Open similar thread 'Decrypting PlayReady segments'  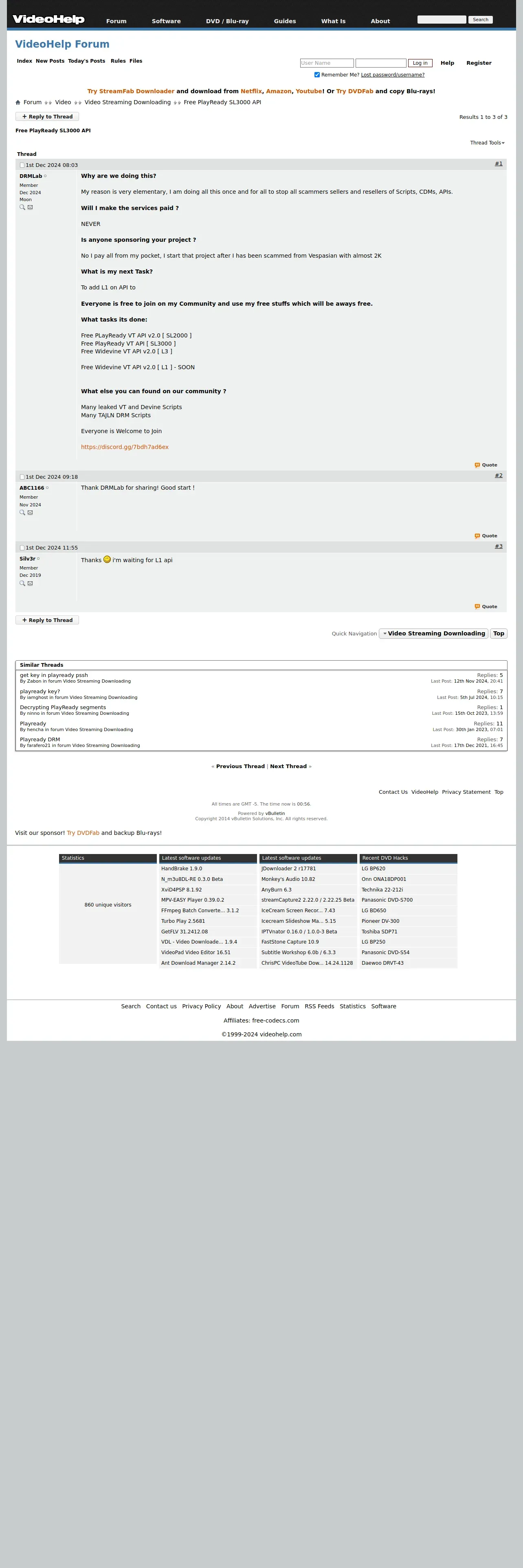pos(63,708)
